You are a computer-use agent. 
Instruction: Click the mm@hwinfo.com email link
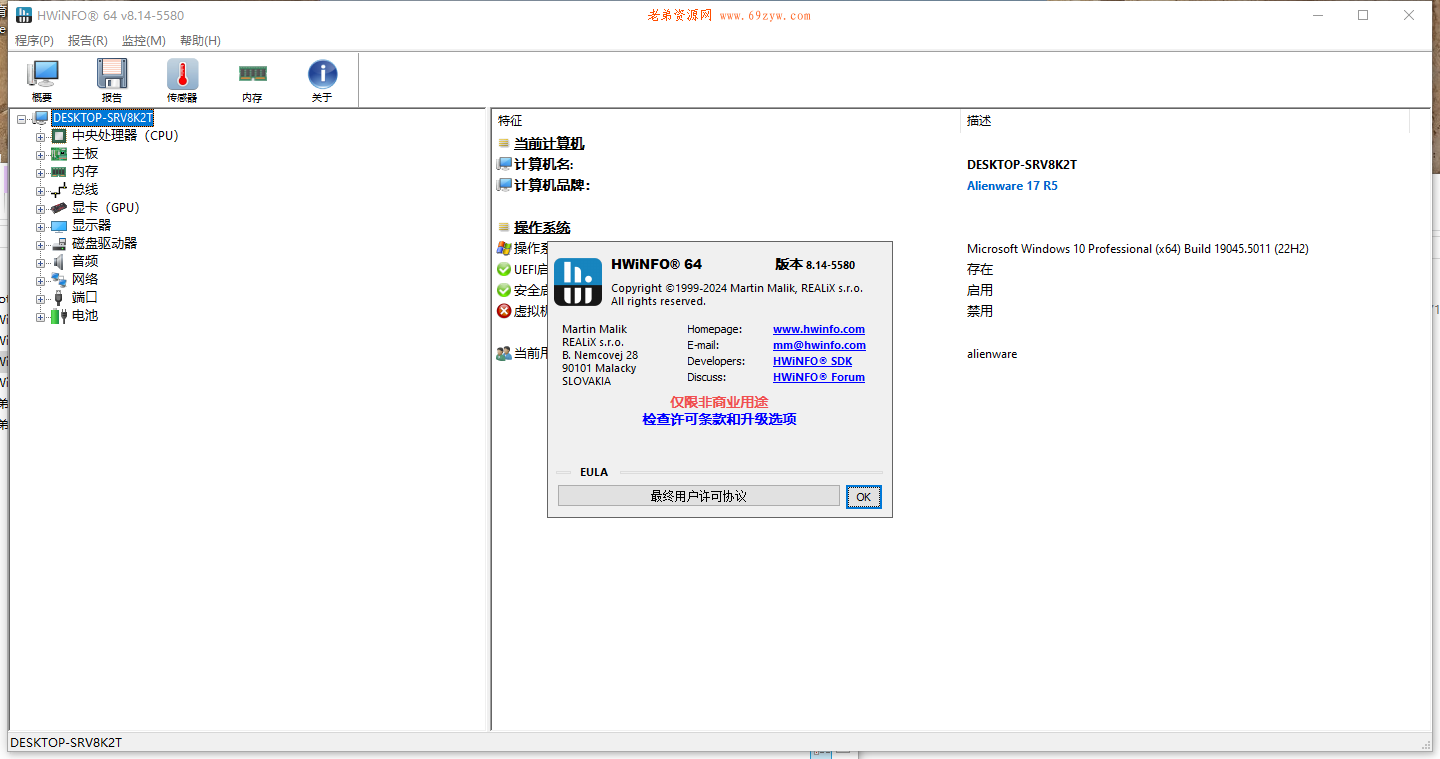819,345
